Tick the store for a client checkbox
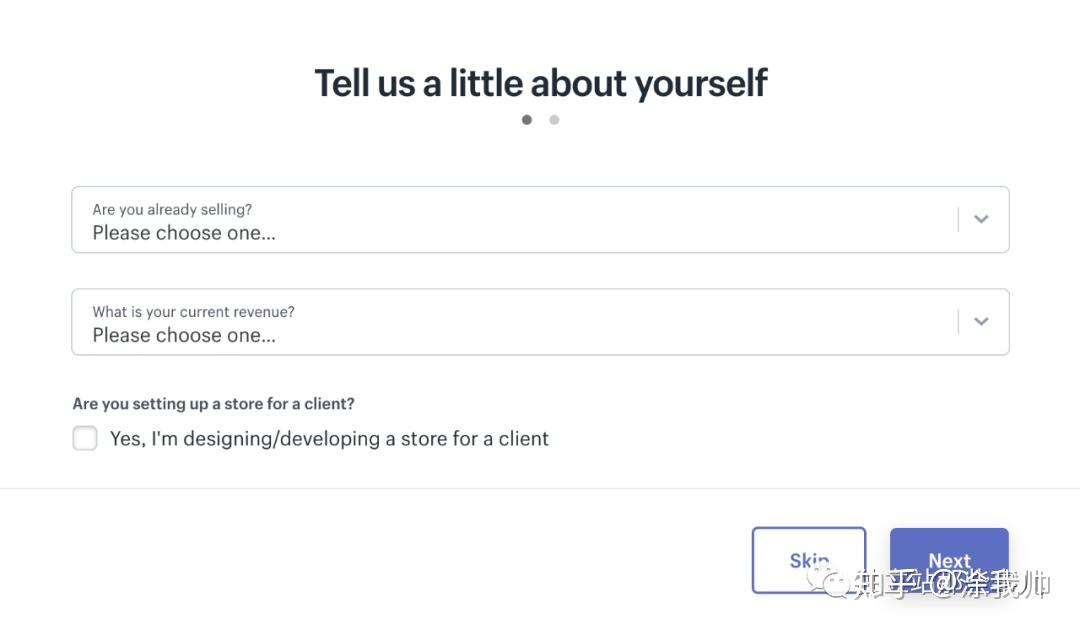Viewport: 1080px width, 630px height. (x=85, y=438)
